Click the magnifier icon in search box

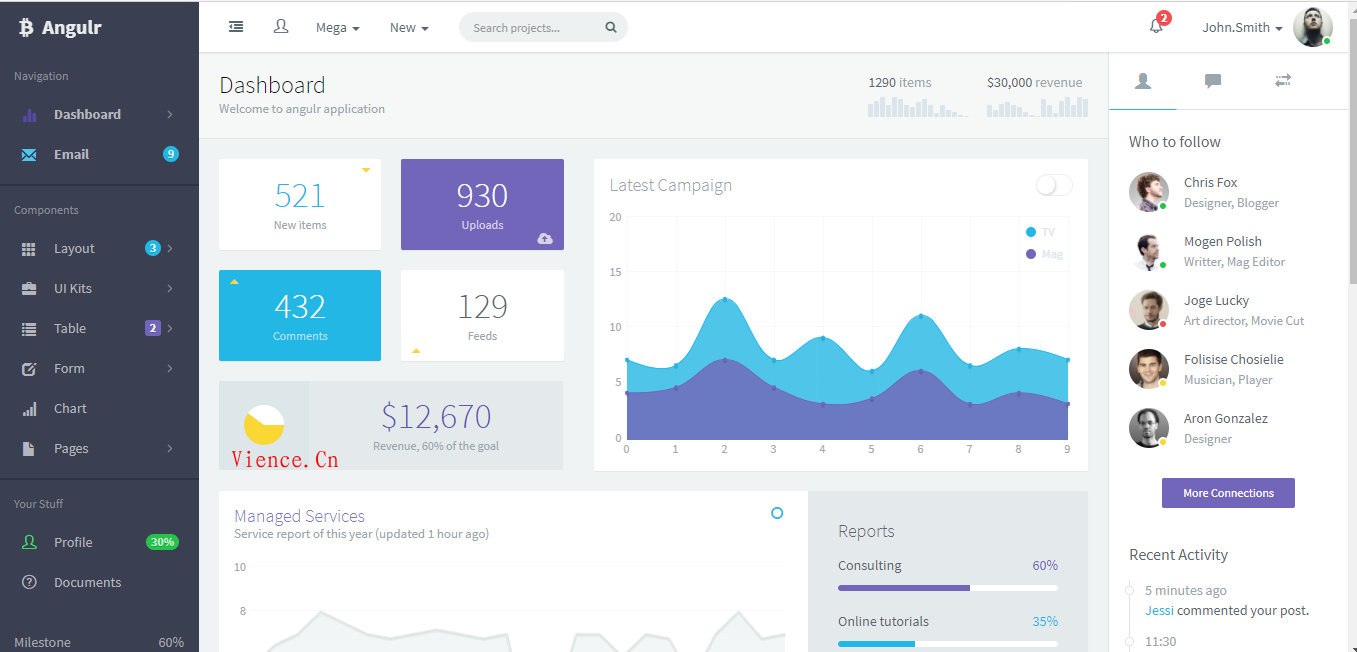[x=611, y=28]
